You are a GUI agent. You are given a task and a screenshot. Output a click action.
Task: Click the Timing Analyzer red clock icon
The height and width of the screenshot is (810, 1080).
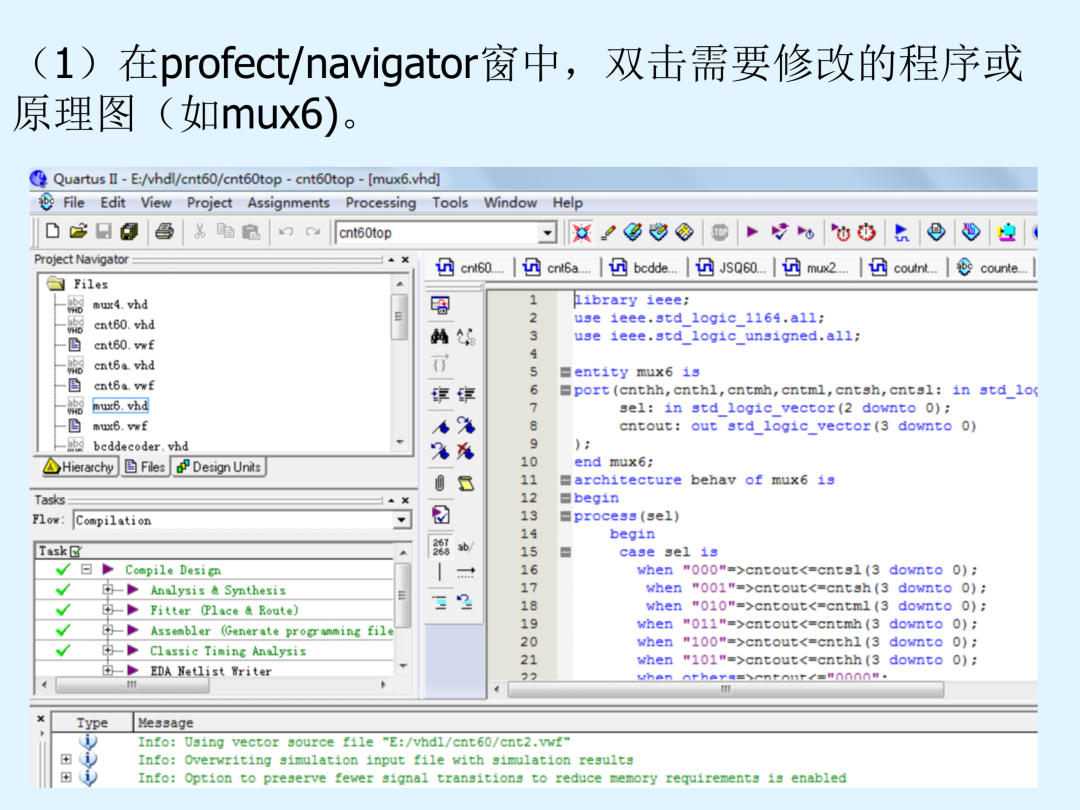click(866, 232)
